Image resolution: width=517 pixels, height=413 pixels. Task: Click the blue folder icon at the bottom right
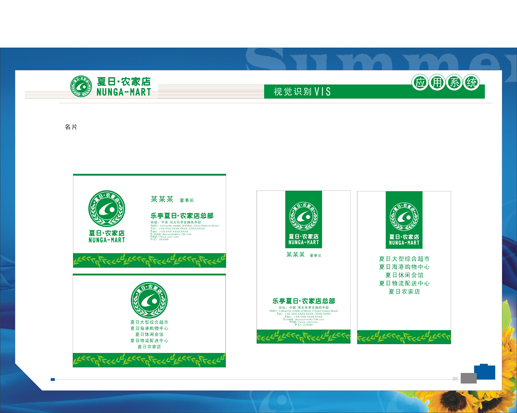[485, 372]
